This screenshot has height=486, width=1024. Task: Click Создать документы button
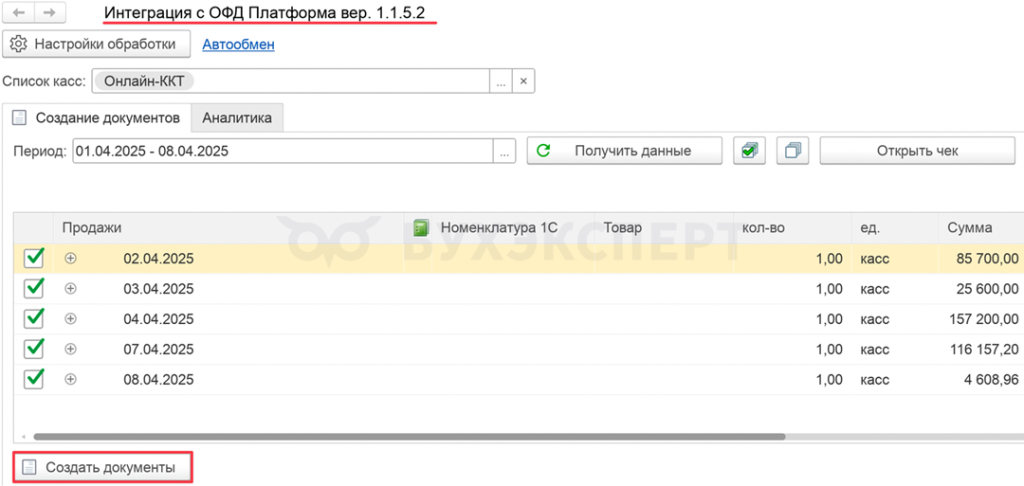(103, 467)
